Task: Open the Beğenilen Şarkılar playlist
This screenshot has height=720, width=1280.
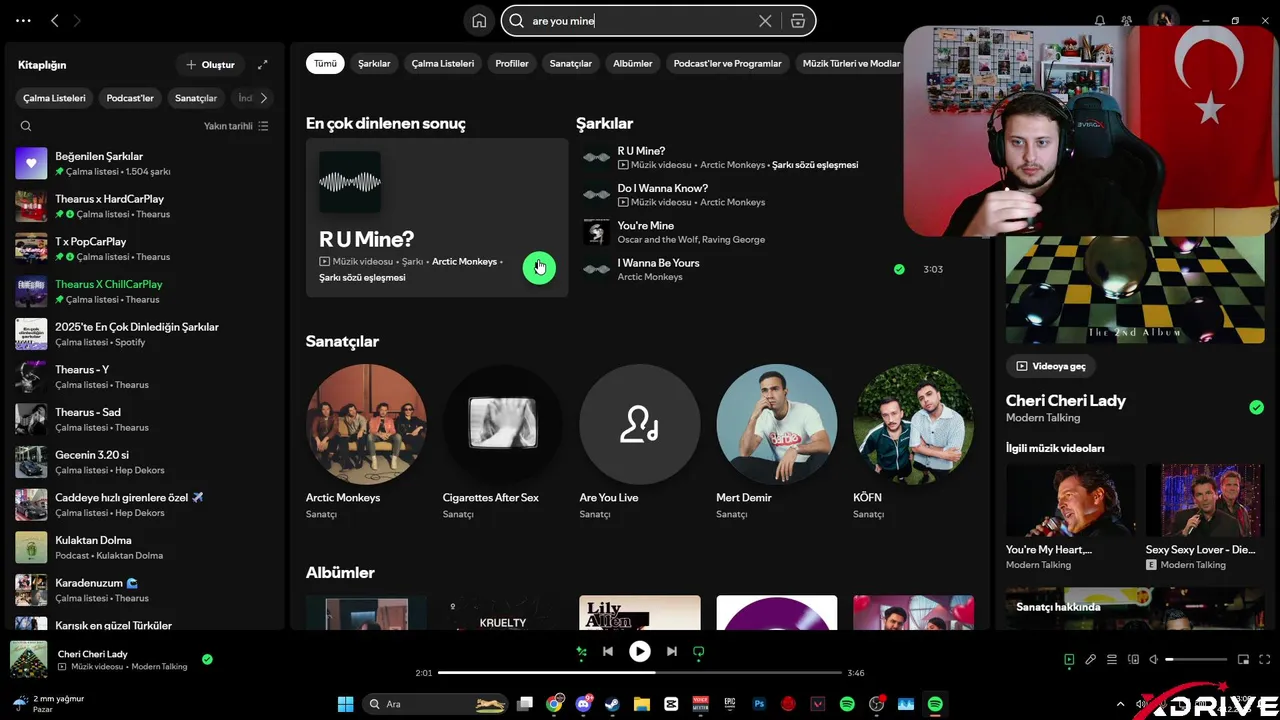Action: (145, 163)
